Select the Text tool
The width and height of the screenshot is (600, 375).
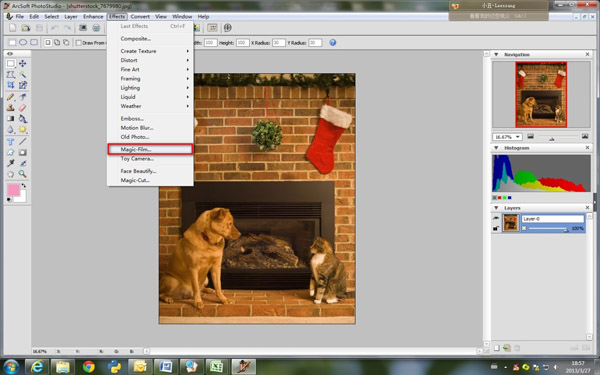tap(10, 142)
